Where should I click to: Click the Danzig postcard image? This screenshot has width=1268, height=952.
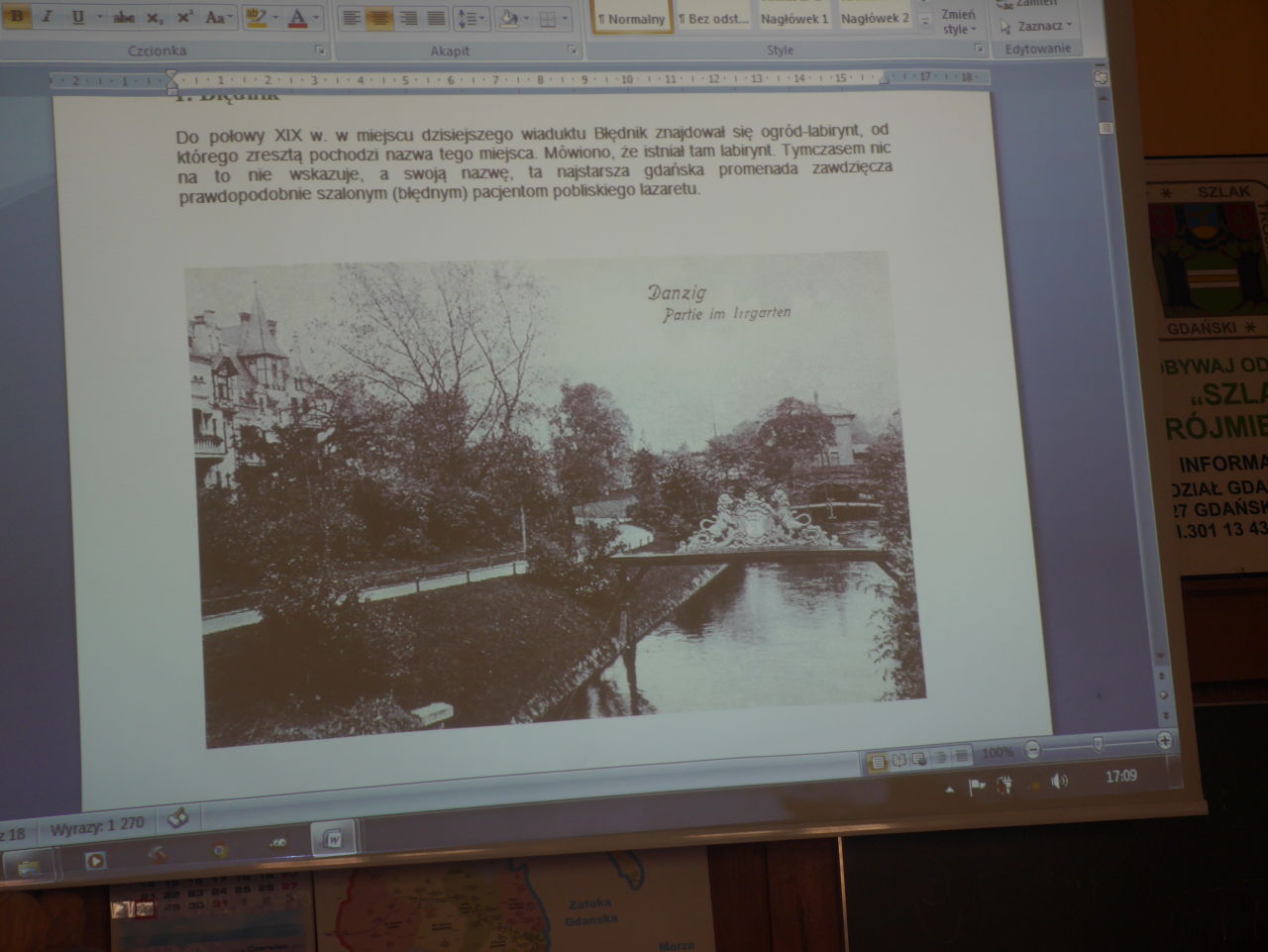(555, 495)
